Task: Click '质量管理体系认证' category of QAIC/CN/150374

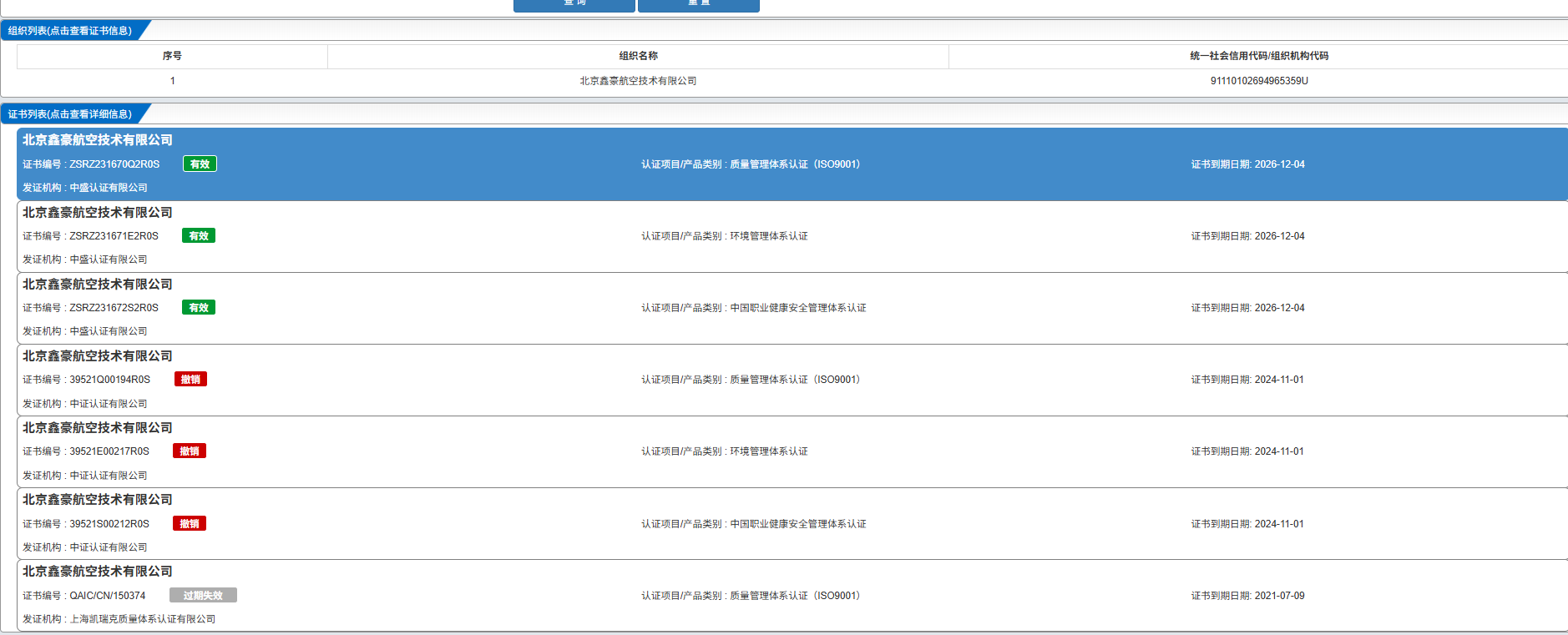Action: pos(795,596)
